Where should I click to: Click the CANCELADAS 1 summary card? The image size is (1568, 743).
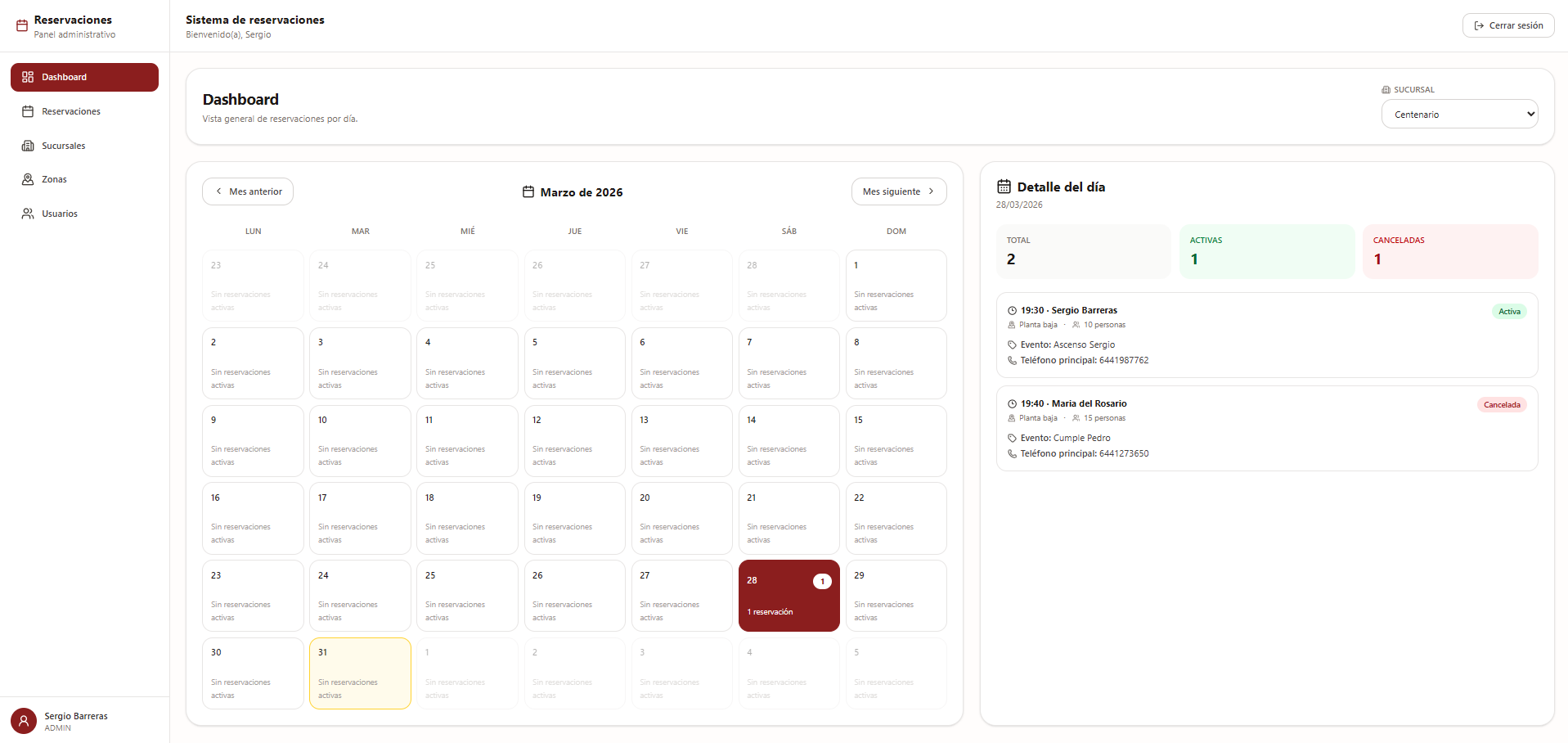pyautogui.click(x=1450, y=251)
